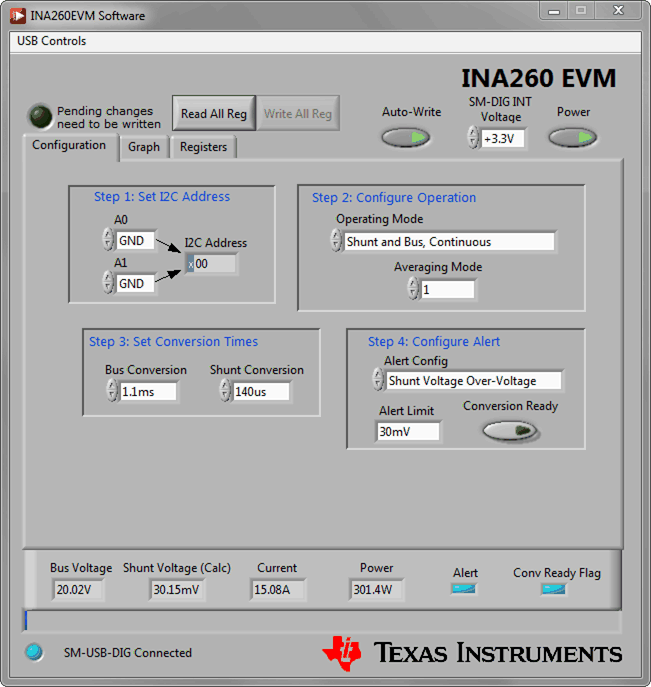Click the Averaging Mode stepper arrows
The height and width of the screenshot is (687, 651).
coord(412,289)
